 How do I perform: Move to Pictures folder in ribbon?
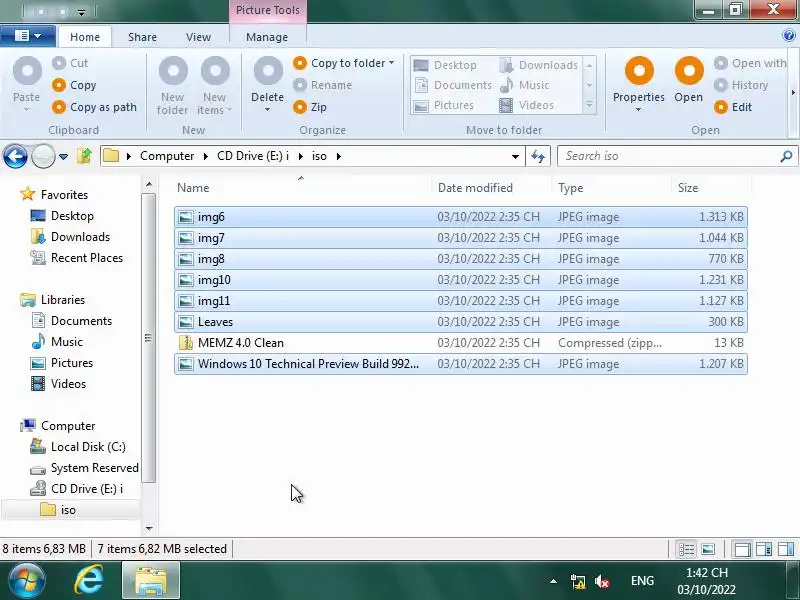(443, 105)
